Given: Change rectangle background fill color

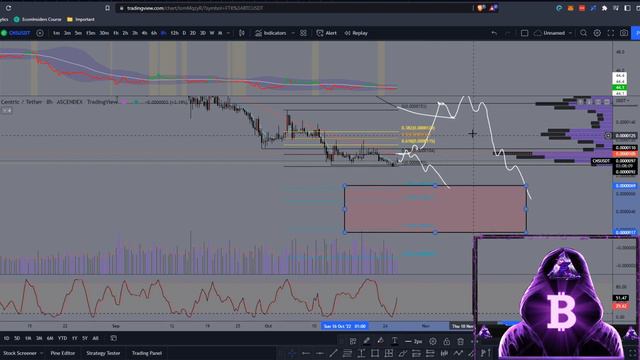Looking at the screenshot, I should pyautogui.click(x=380, y=341).
